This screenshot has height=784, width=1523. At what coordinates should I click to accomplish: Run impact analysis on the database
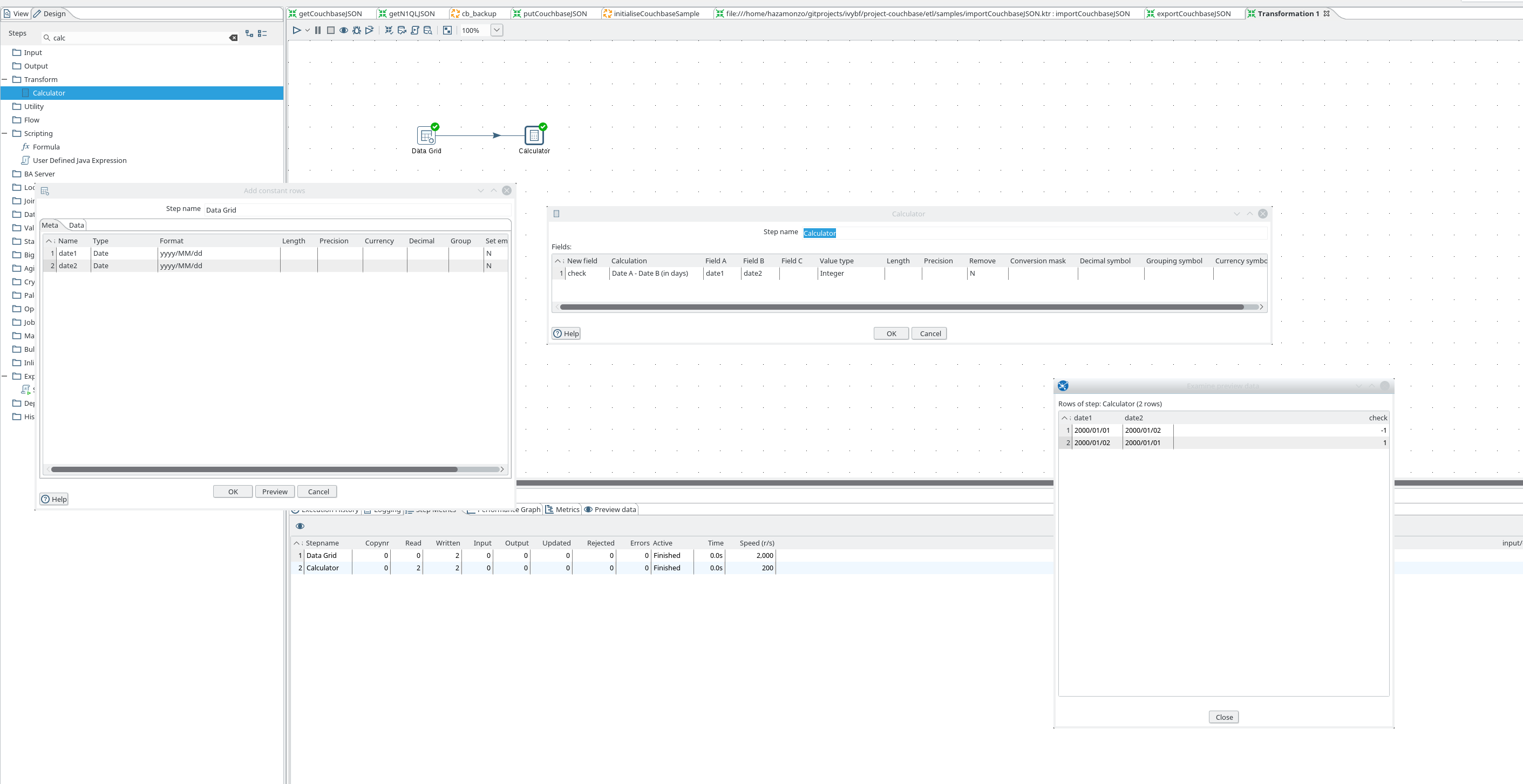402,30
